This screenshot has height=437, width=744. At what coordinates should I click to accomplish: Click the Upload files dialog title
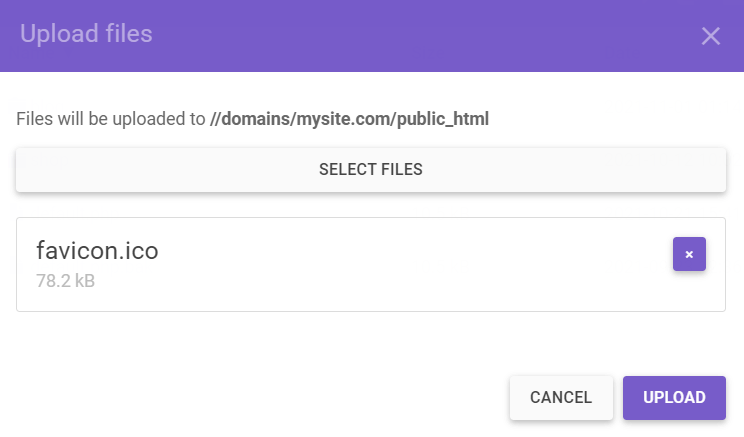(86, 34)
